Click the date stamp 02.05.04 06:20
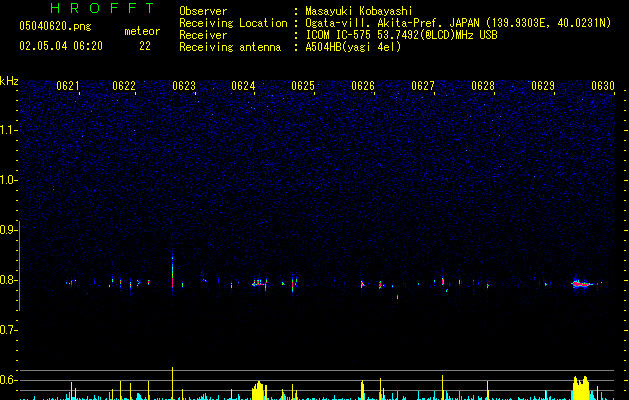The width and height of the screenshot is (629, 400). [x=61, y=46]
